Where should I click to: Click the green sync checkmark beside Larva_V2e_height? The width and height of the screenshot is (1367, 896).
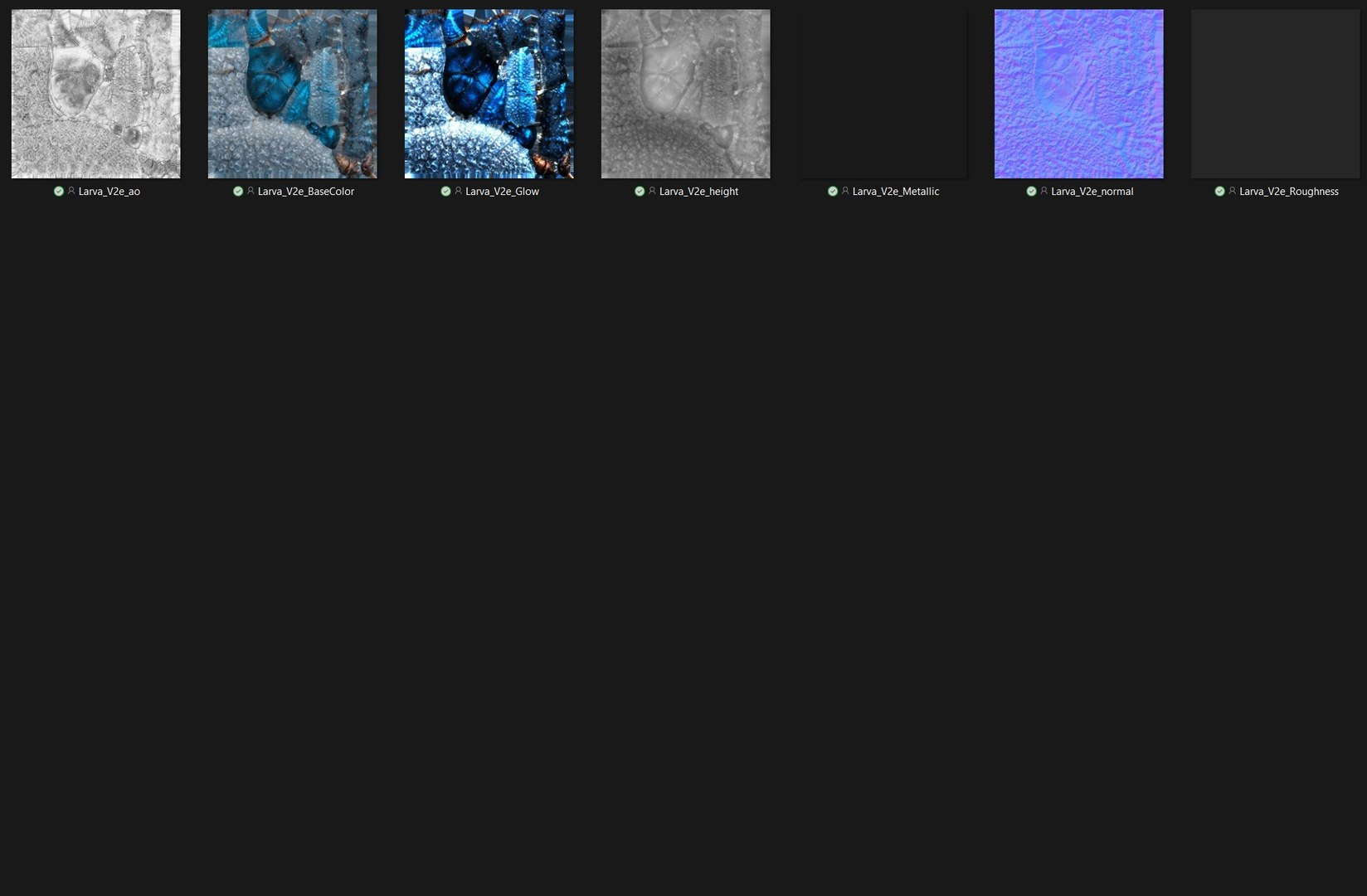coord(640,192)
